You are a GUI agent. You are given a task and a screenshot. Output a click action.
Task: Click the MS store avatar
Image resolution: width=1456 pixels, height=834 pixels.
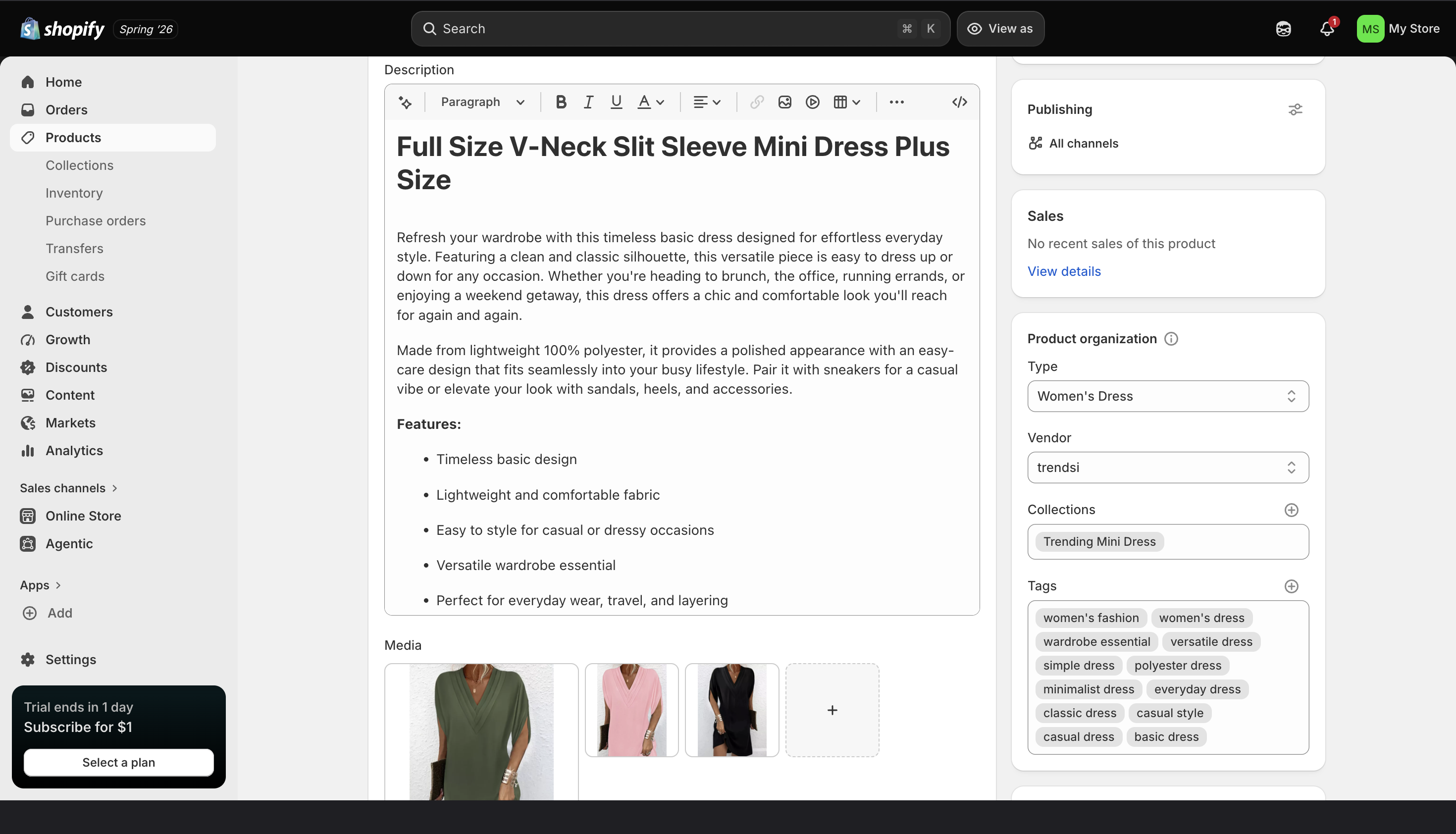tap(1370, 29)
